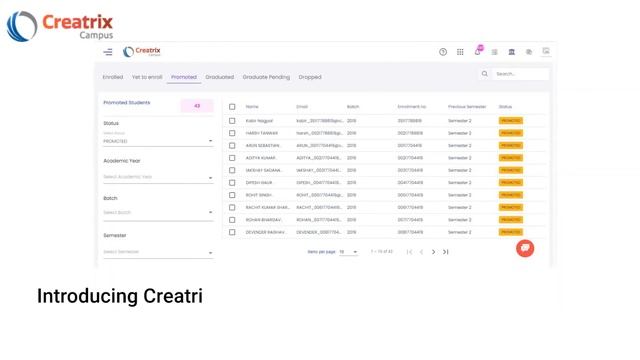Viewport: 640px width, 360px height.
Task: Open the Semester dropdown
Action: [158, 252]
